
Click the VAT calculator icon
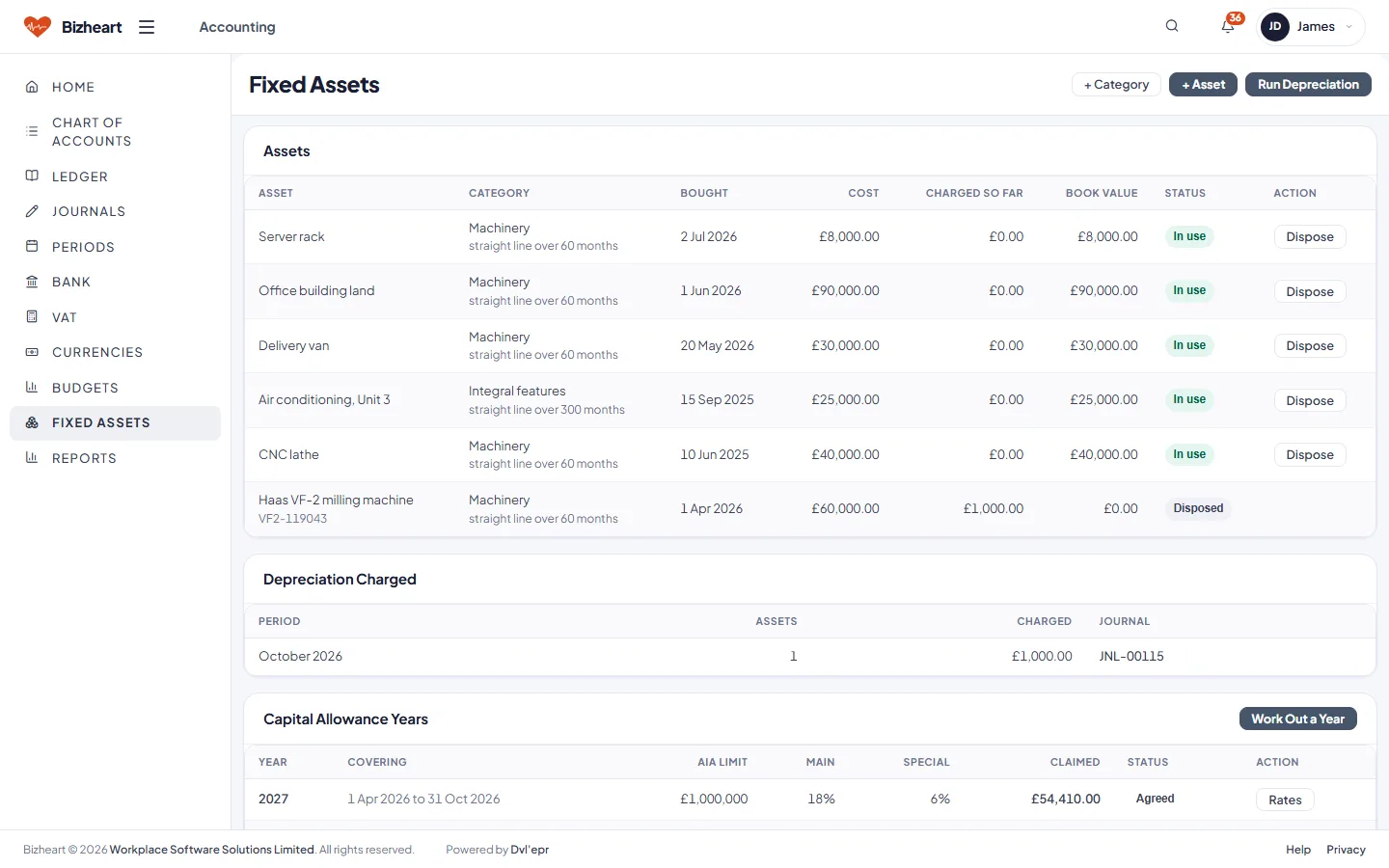tap(32, 316)
